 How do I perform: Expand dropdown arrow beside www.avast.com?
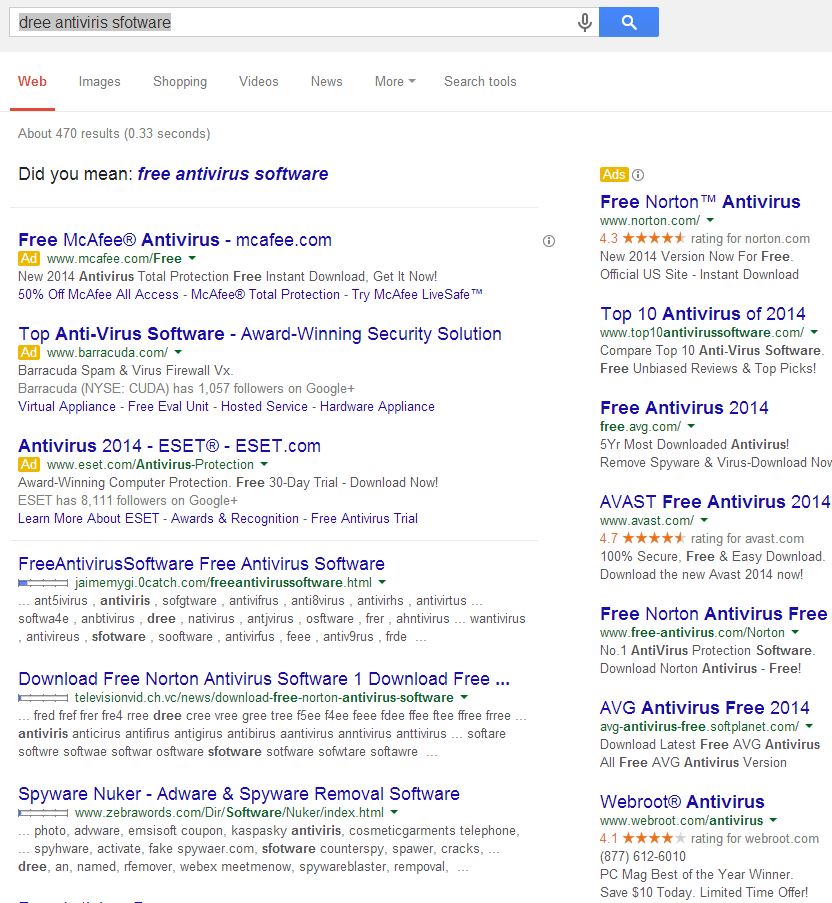click(x=704, y=520)
